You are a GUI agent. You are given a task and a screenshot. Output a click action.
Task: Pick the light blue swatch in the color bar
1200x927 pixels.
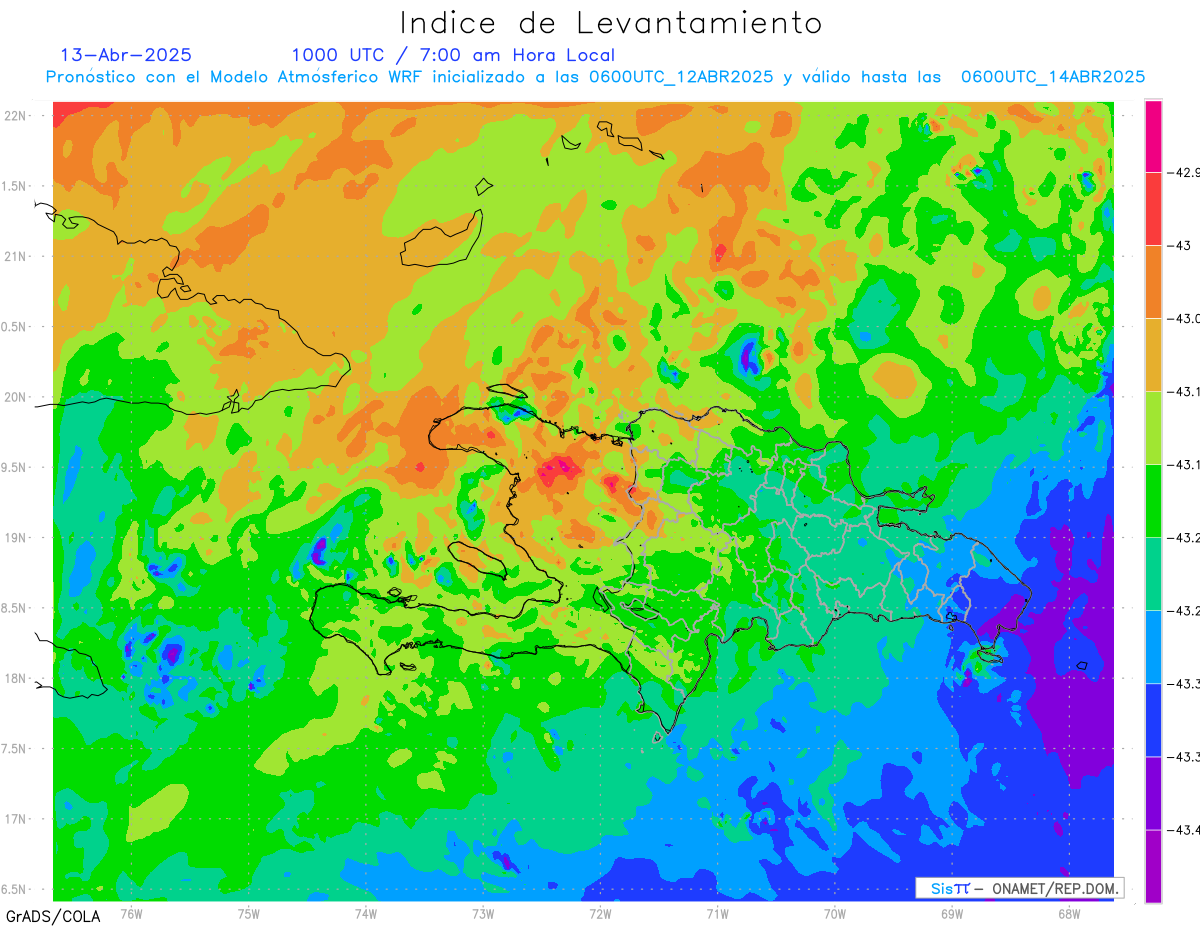(x=1154, y=646)
